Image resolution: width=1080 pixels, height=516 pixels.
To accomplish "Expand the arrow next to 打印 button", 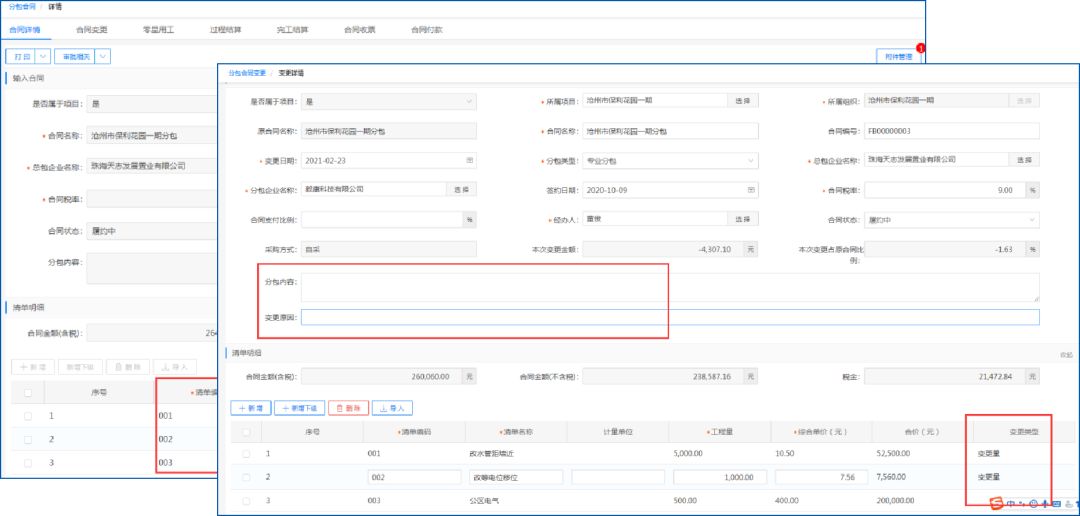I will [41, 57].
